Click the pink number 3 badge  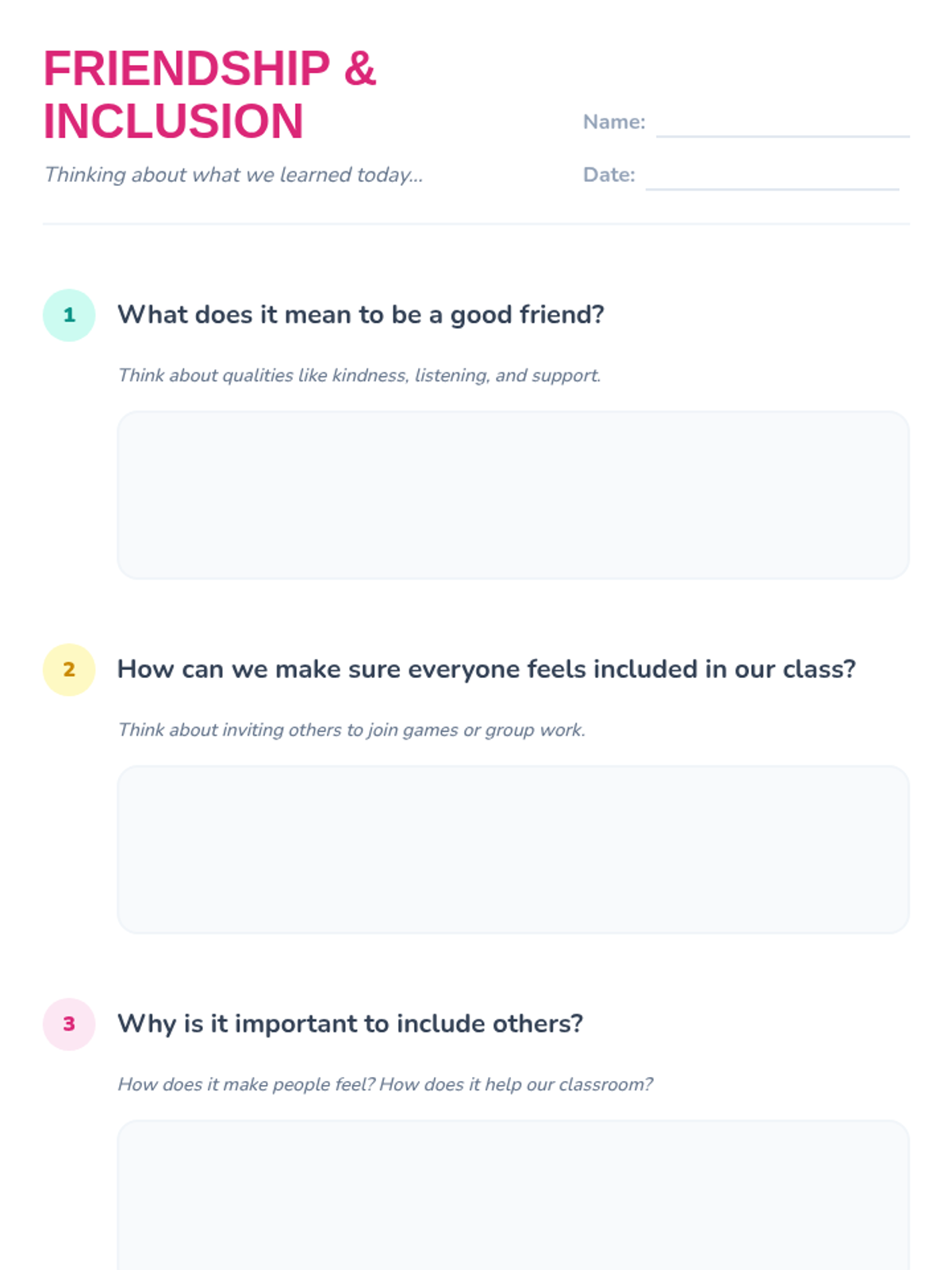(69, 1024)
